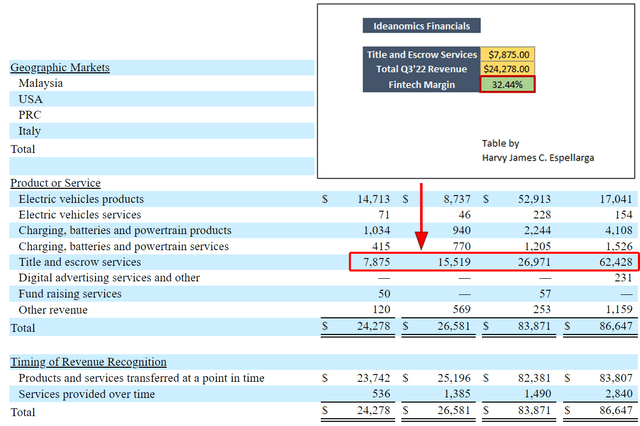640x426 pixels.
Task: Select the Services provided over time label
Action: (87, 394)
